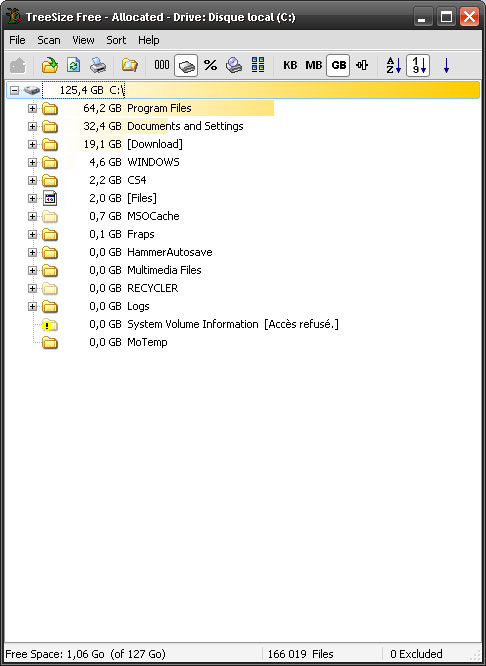This screenshot has width=486, height=666.
Task: Click the C: drive icon
Action: coord(31,90)
